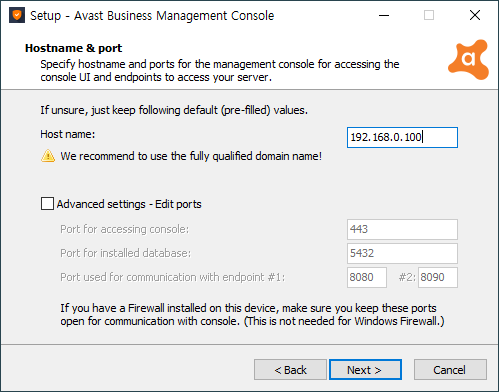
Task: Click the yellow warning triangle icon
Action: pyautogui.click(x=48, y=156)
